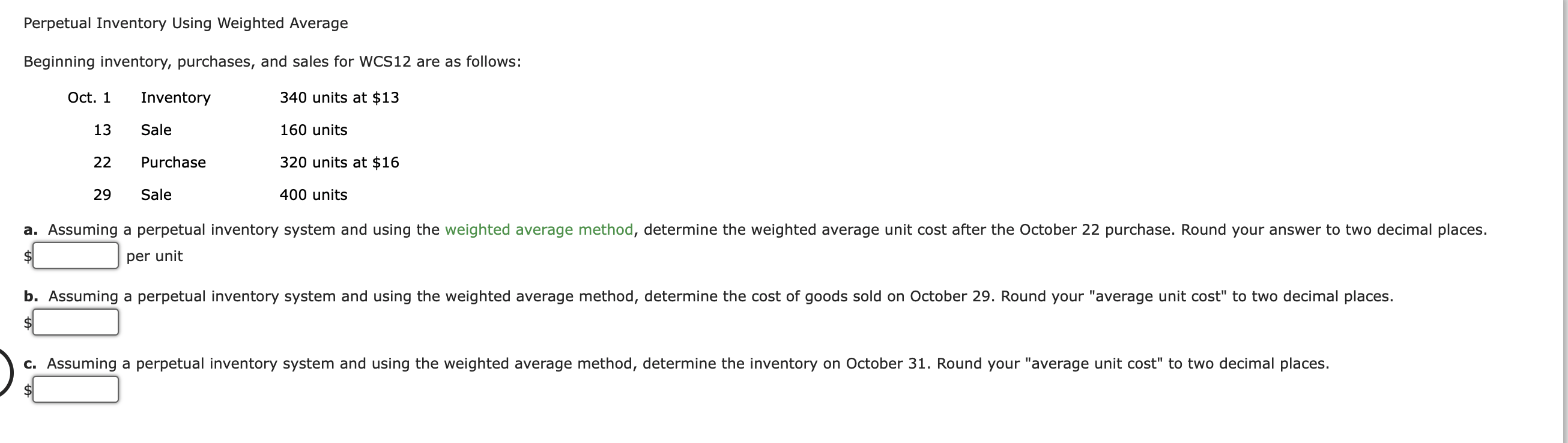Click the per unit label after answer box
Screen dimensions: 1568x443
[153, 256]
